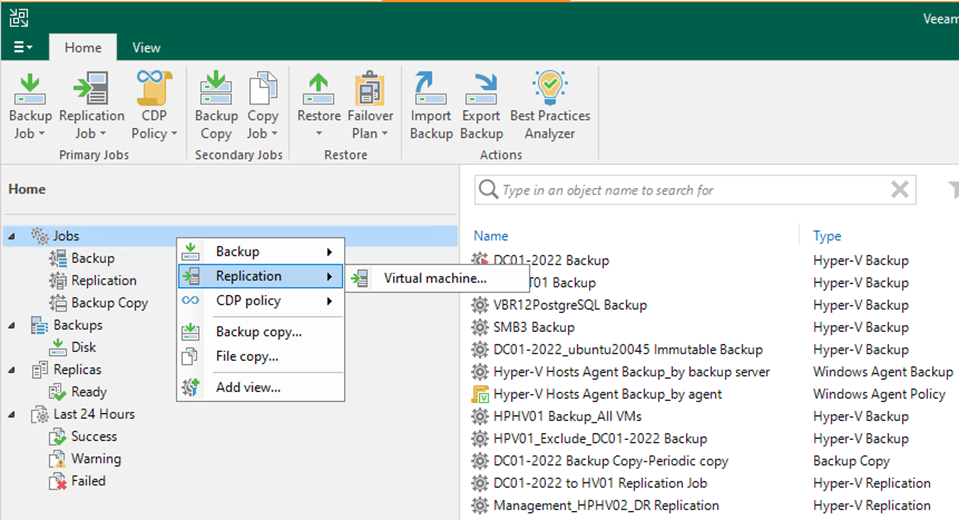Click the Import Backup ribbon icon
959x520 pixels.
(x=431, y=89)
